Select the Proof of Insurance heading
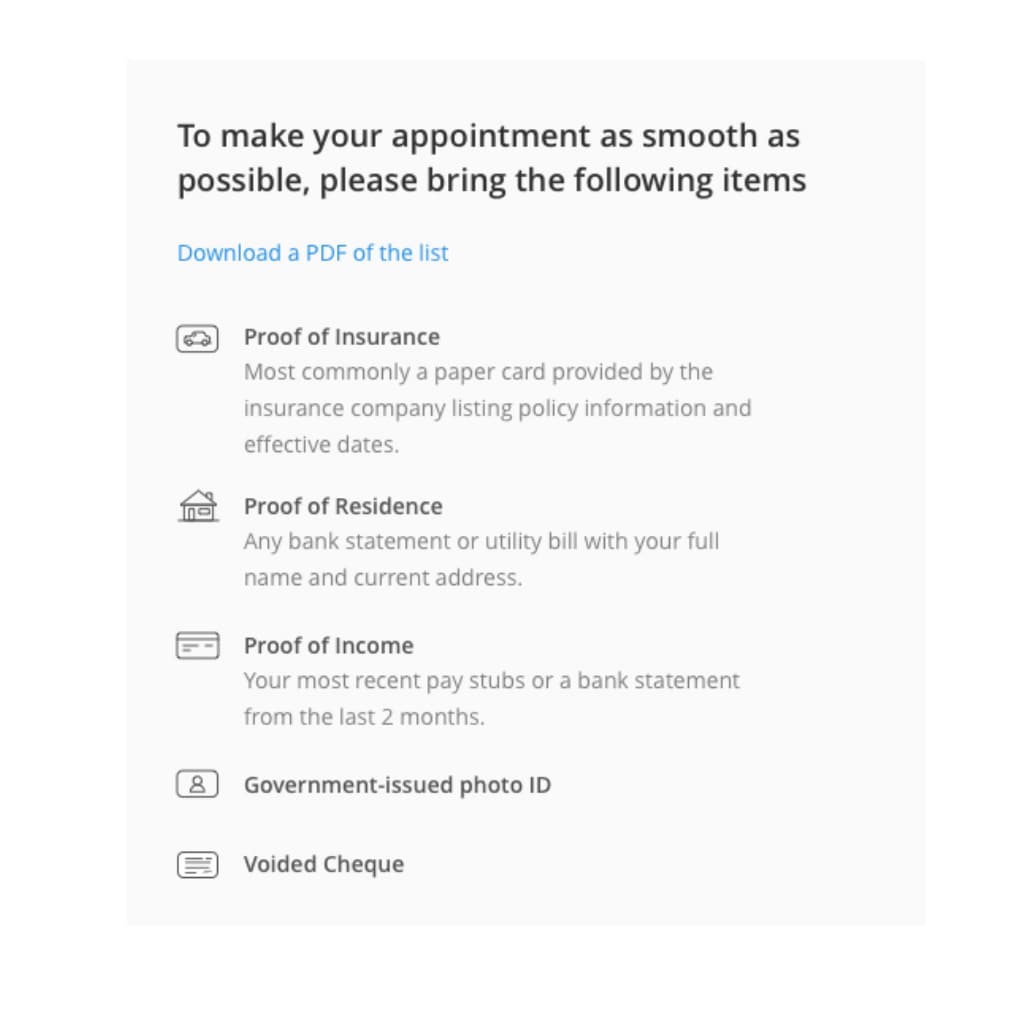 click(342, 337)
